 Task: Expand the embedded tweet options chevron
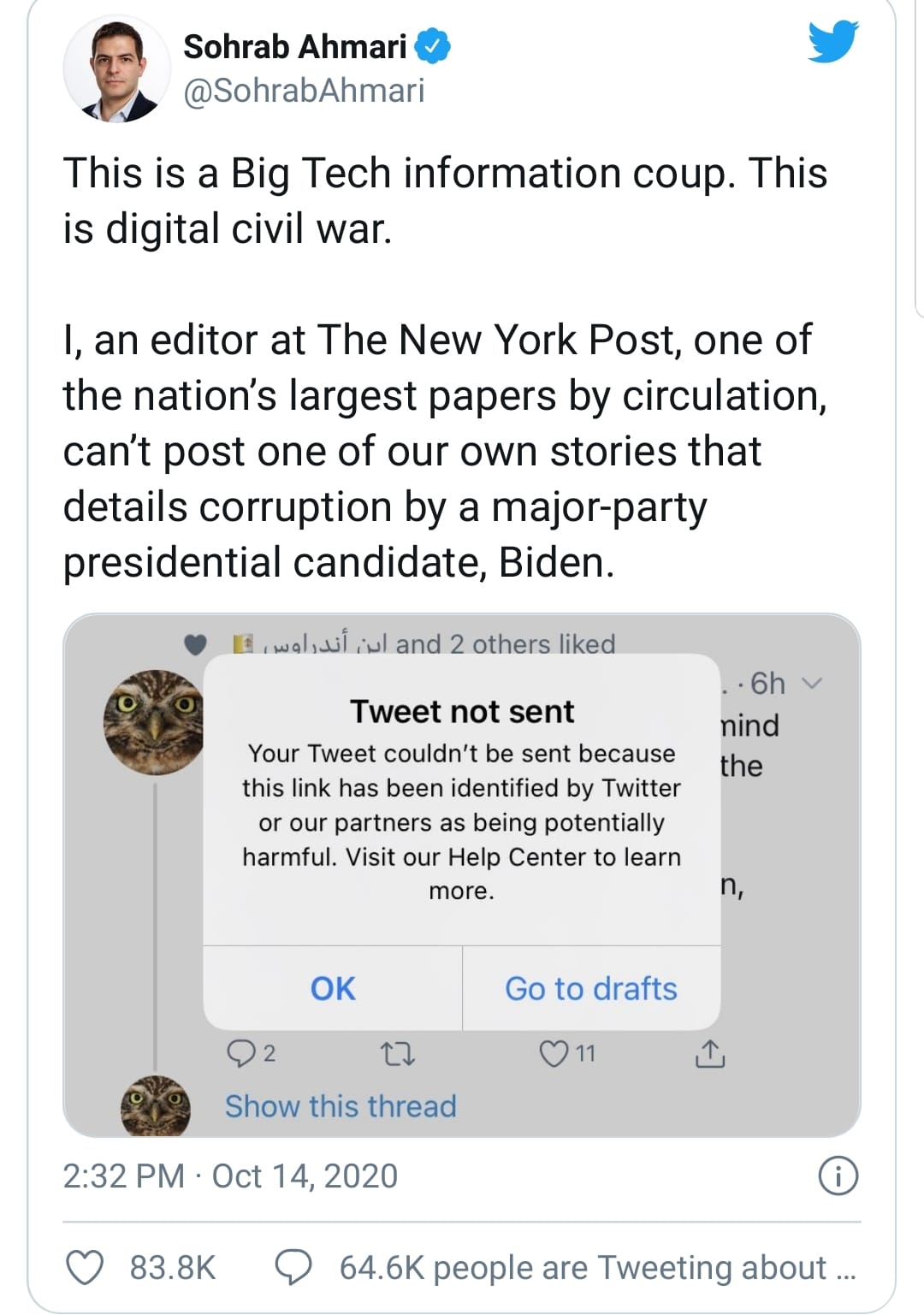pyautogui.click(x=813, y=684)
